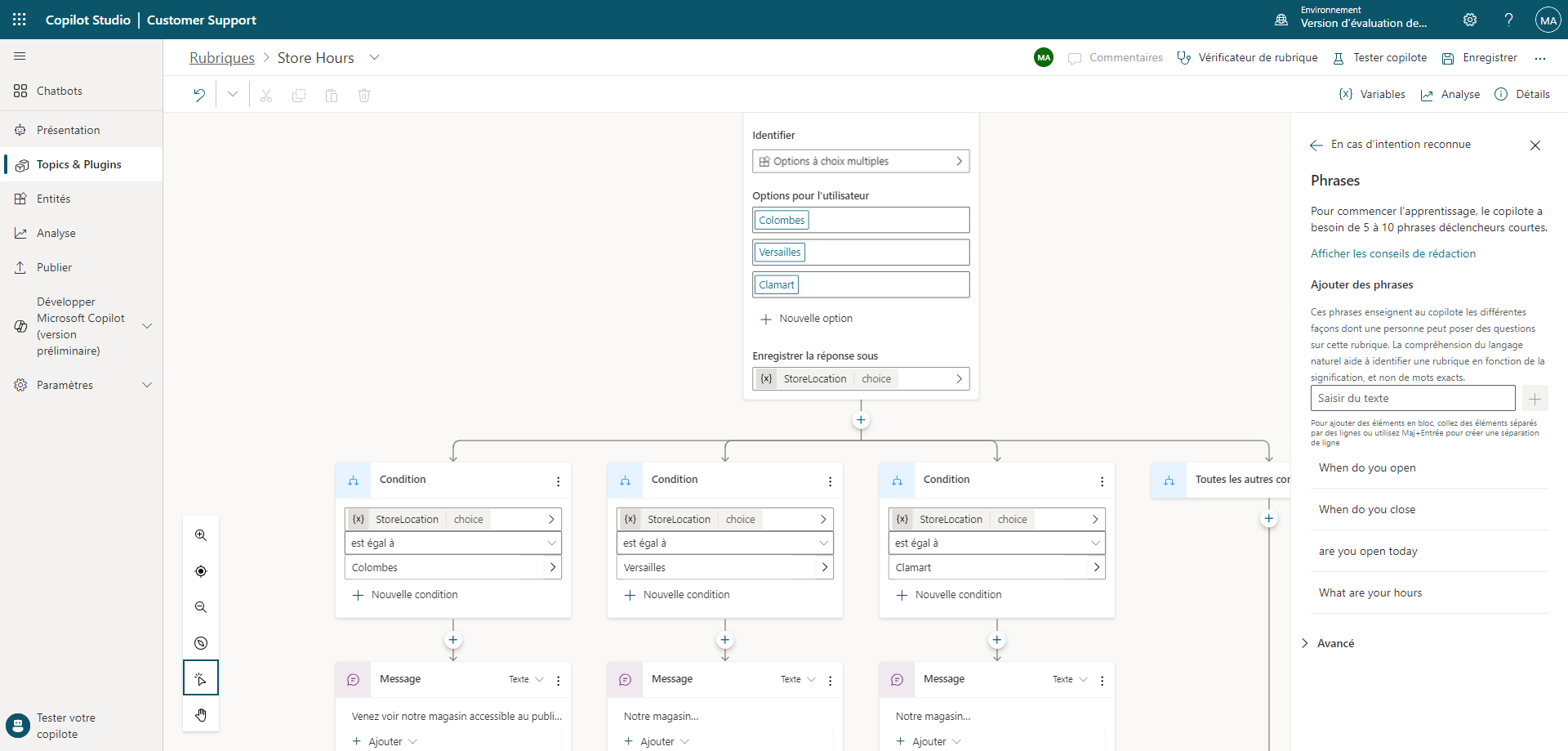Click Nouvelle option under user options
Screen dimensions: 1568x751
(x=806, y=319)
